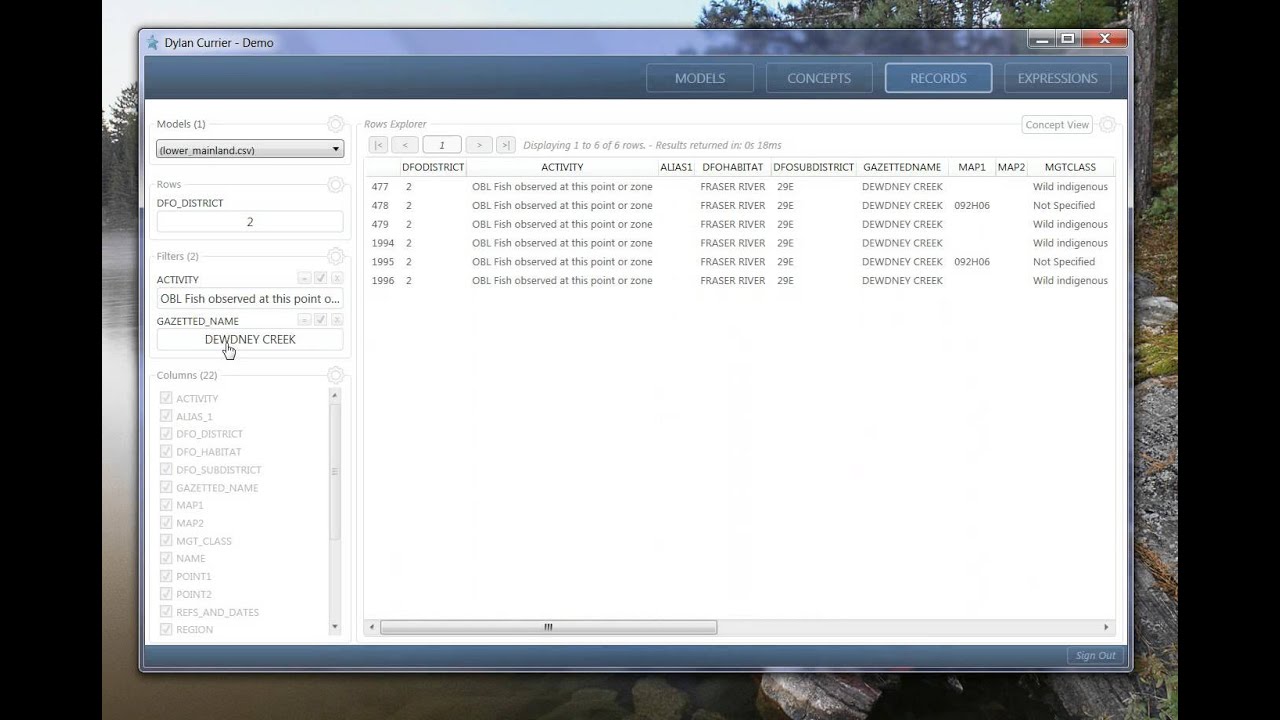This screenshot has height=720, width=1280.
Task: Toggle the ACTIVITY column checkbox
Action: 166,398
